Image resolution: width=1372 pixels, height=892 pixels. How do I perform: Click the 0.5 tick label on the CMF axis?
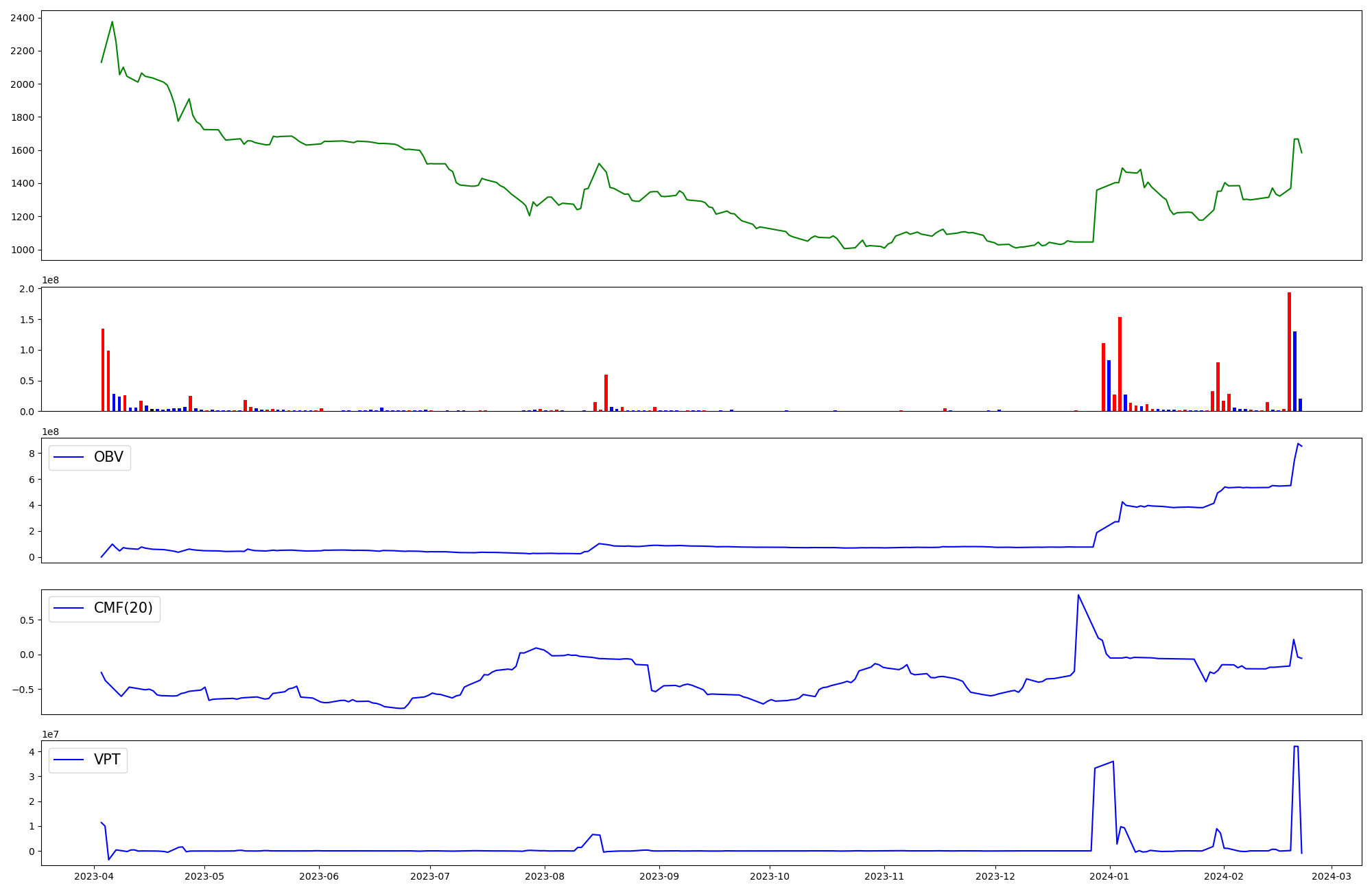click(x=28, y=620)
